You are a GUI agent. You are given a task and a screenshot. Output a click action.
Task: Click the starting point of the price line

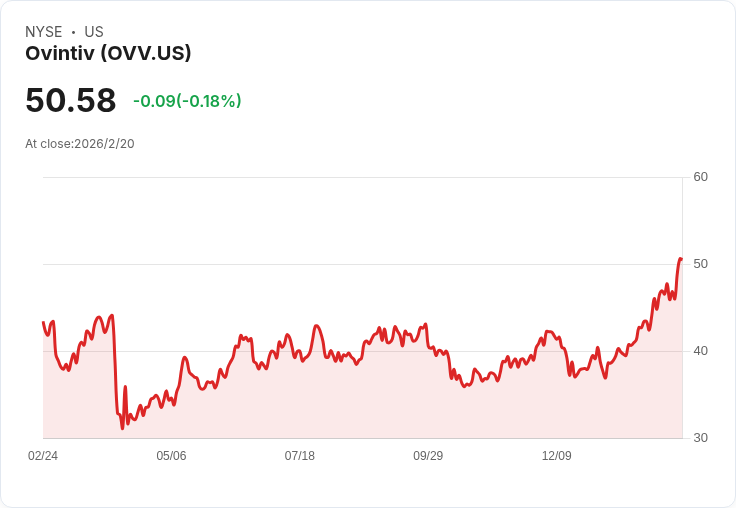click(x=43, y=322)
